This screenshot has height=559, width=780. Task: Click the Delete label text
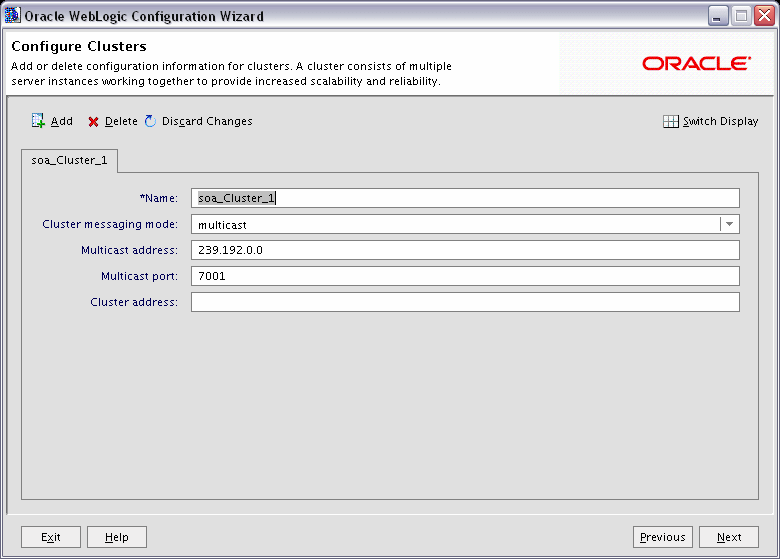click(121, 121)
